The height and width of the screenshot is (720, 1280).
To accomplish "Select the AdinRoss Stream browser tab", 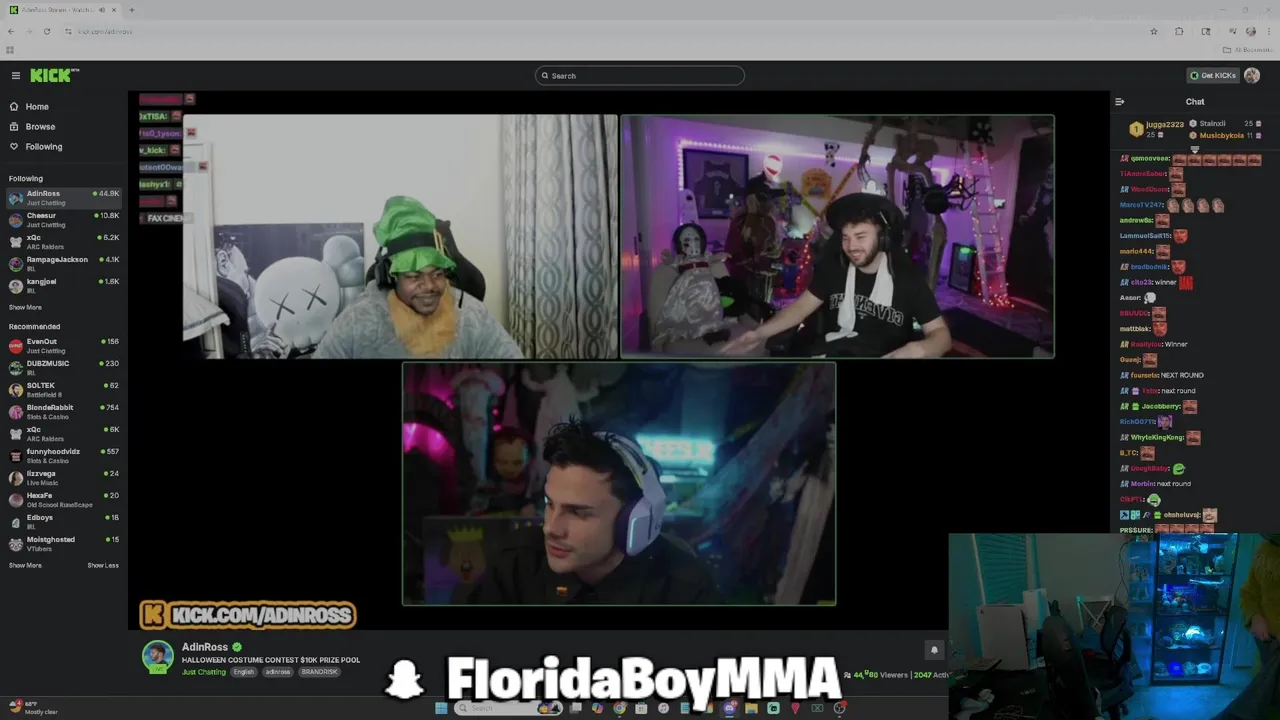I will click(64, 10).
